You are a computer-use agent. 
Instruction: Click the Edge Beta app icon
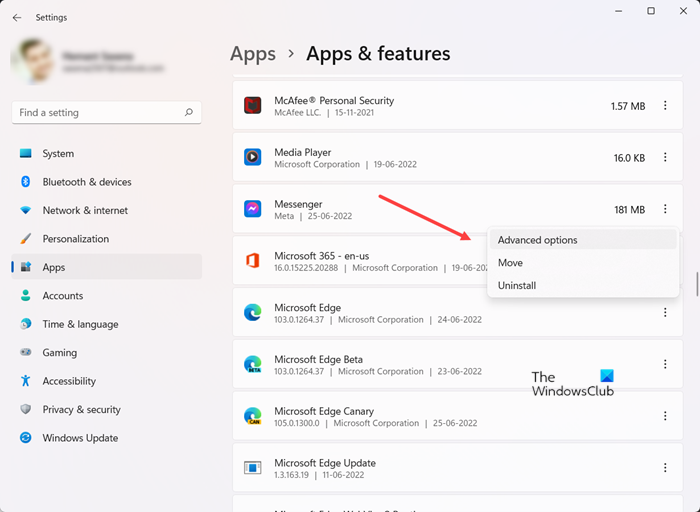pyautogui.click(x=253, y=364)
